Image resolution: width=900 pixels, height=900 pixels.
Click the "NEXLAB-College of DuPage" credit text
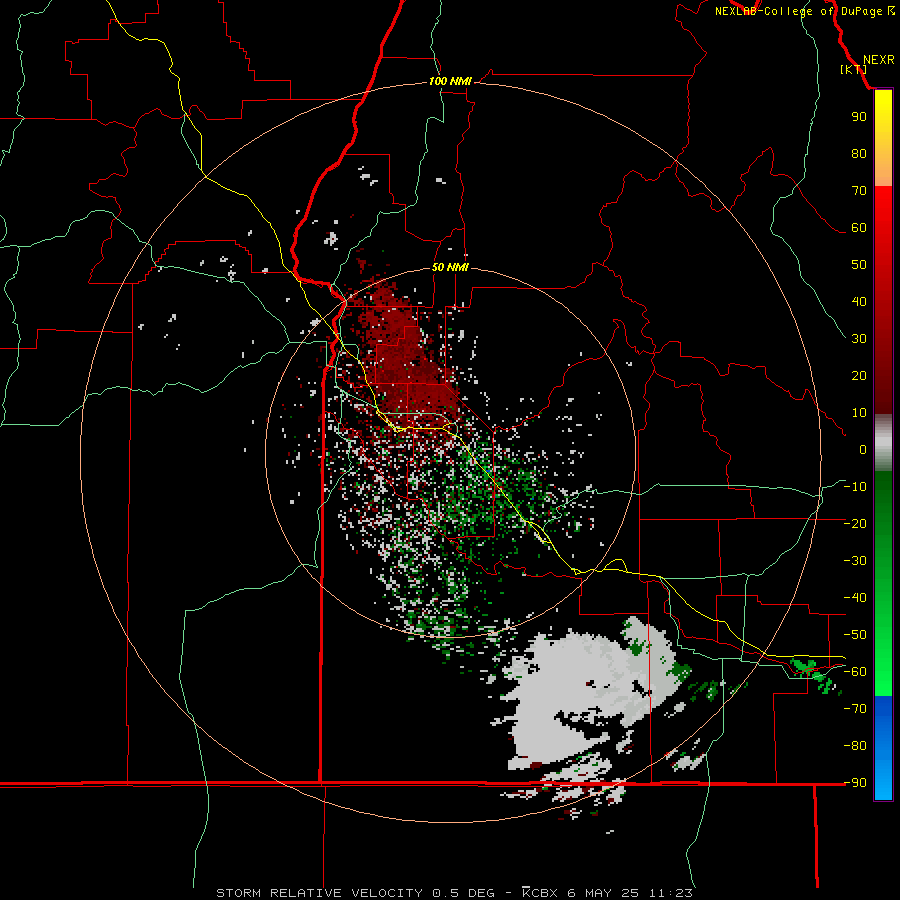click(x=798, y=11)
